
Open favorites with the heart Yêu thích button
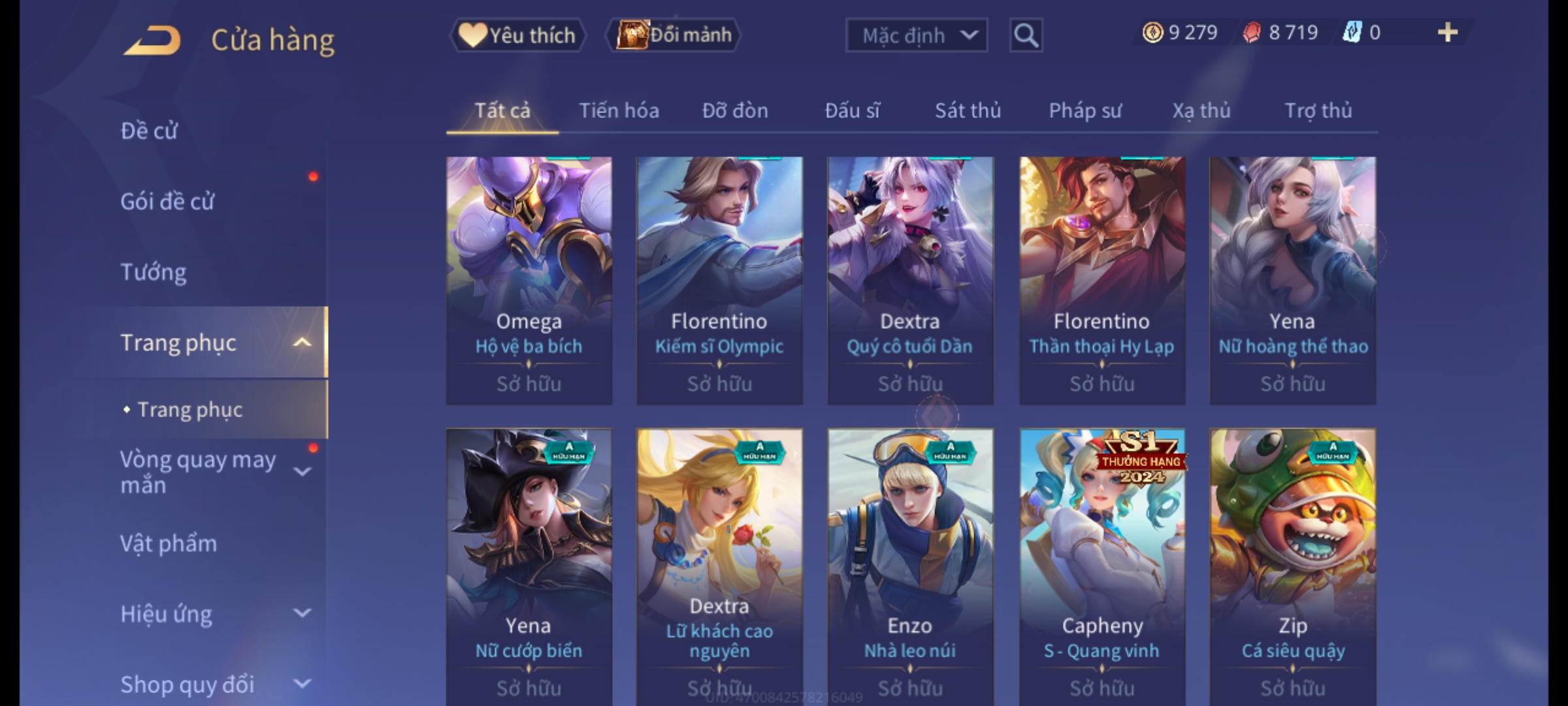(x=517, y=35)
